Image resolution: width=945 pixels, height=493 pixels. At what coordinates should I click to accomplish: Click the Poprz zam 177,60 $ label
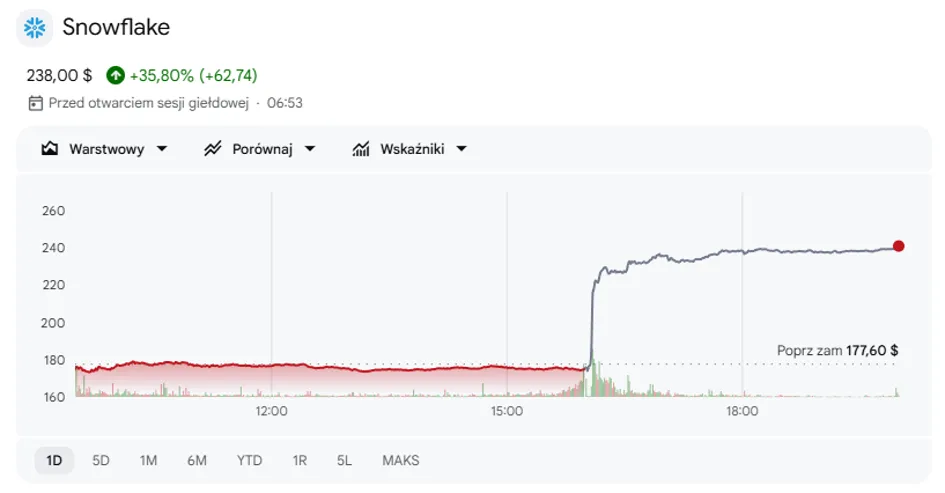[x=837, y=350]
